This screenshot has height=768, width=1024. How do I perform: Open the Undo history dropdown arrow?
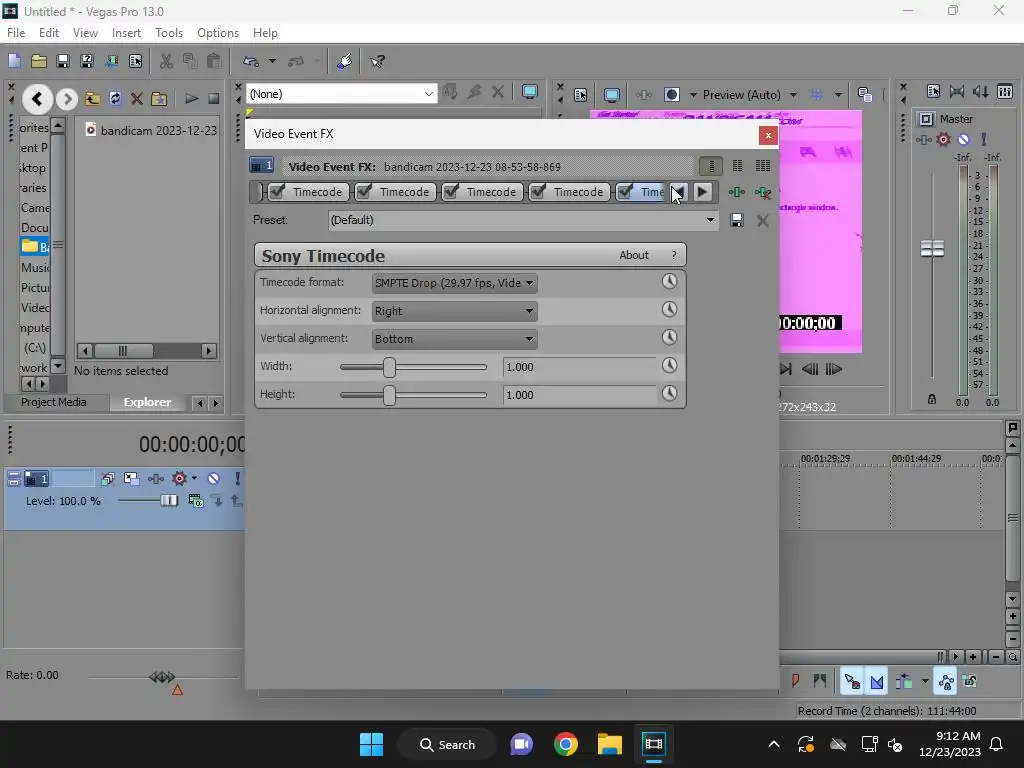coord(272,61)
